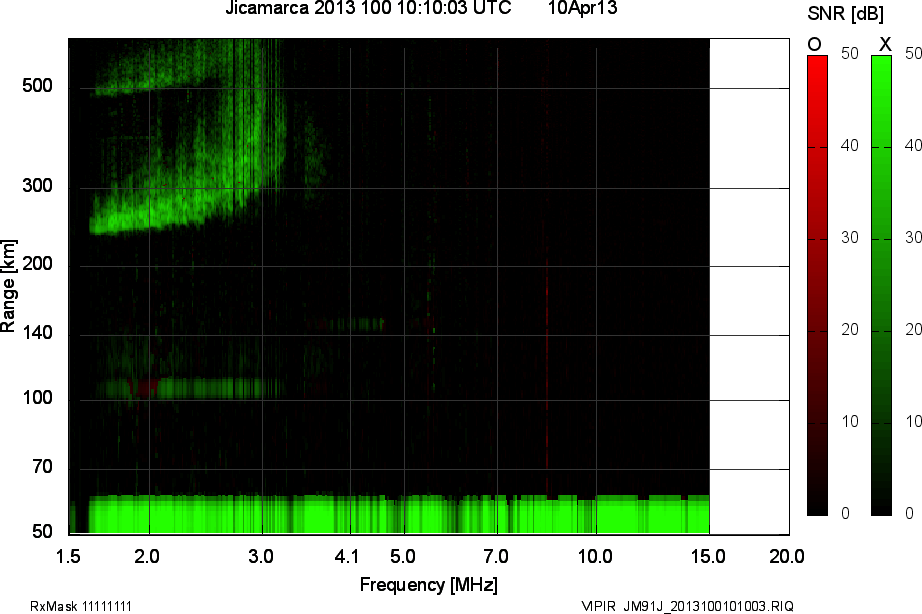
Task: Click the '50' range tick label on the left axis
Action: 42,532
